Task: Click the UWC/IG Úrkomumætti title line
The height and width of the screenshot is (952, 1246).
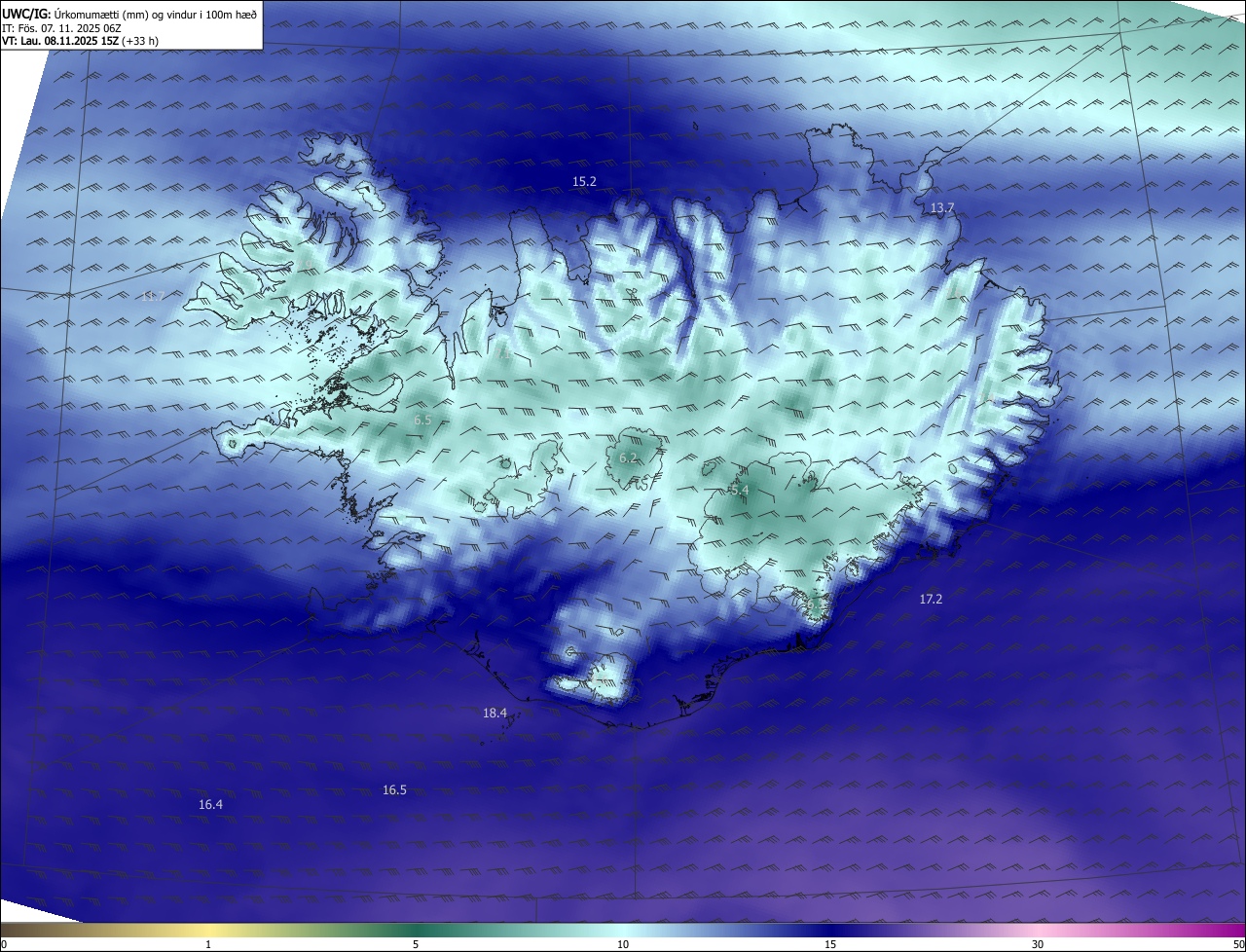Action: (129, 13)
